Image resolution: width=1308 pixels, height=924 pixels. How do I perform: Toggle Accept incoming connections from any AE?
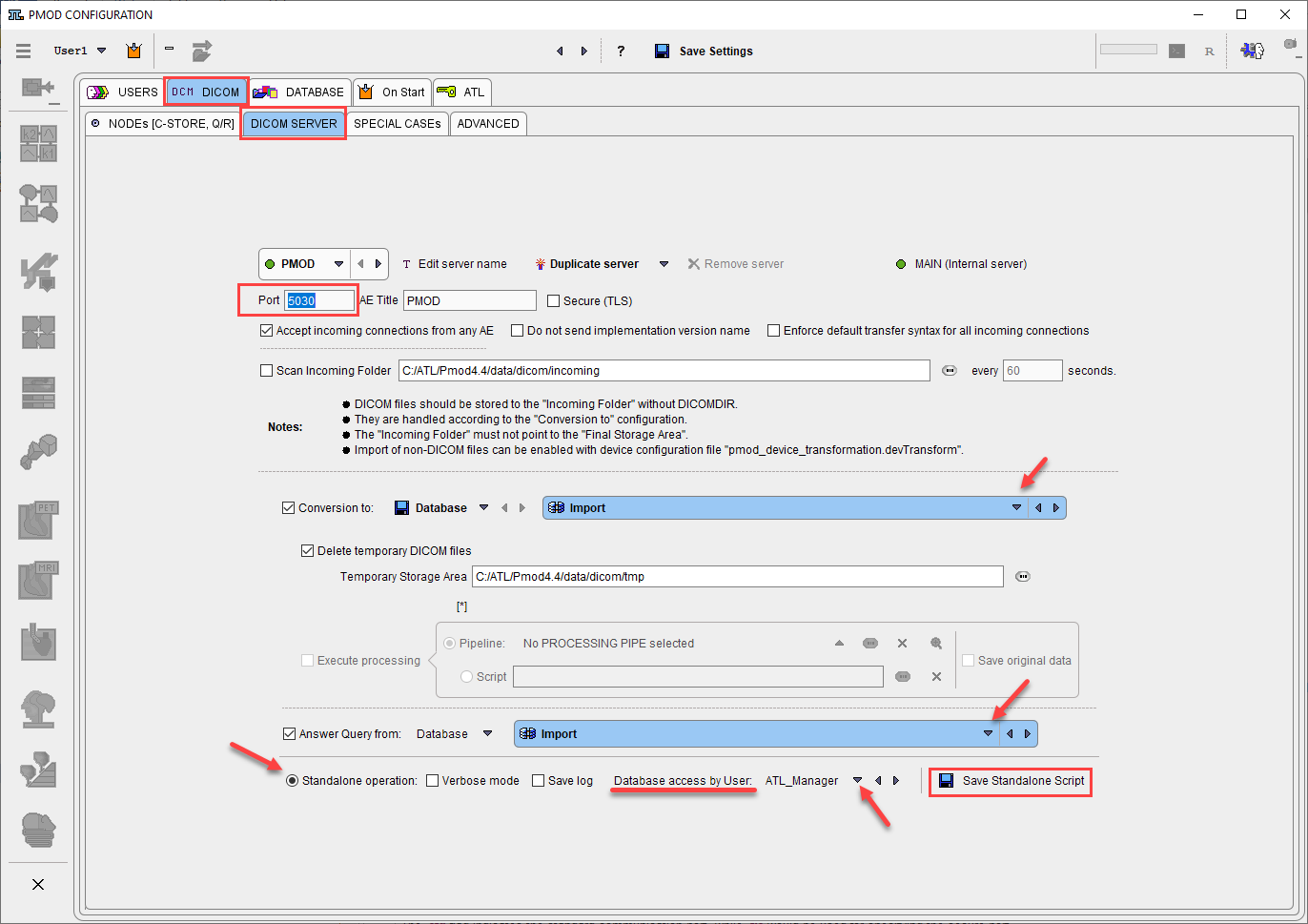tap(267, 331)
